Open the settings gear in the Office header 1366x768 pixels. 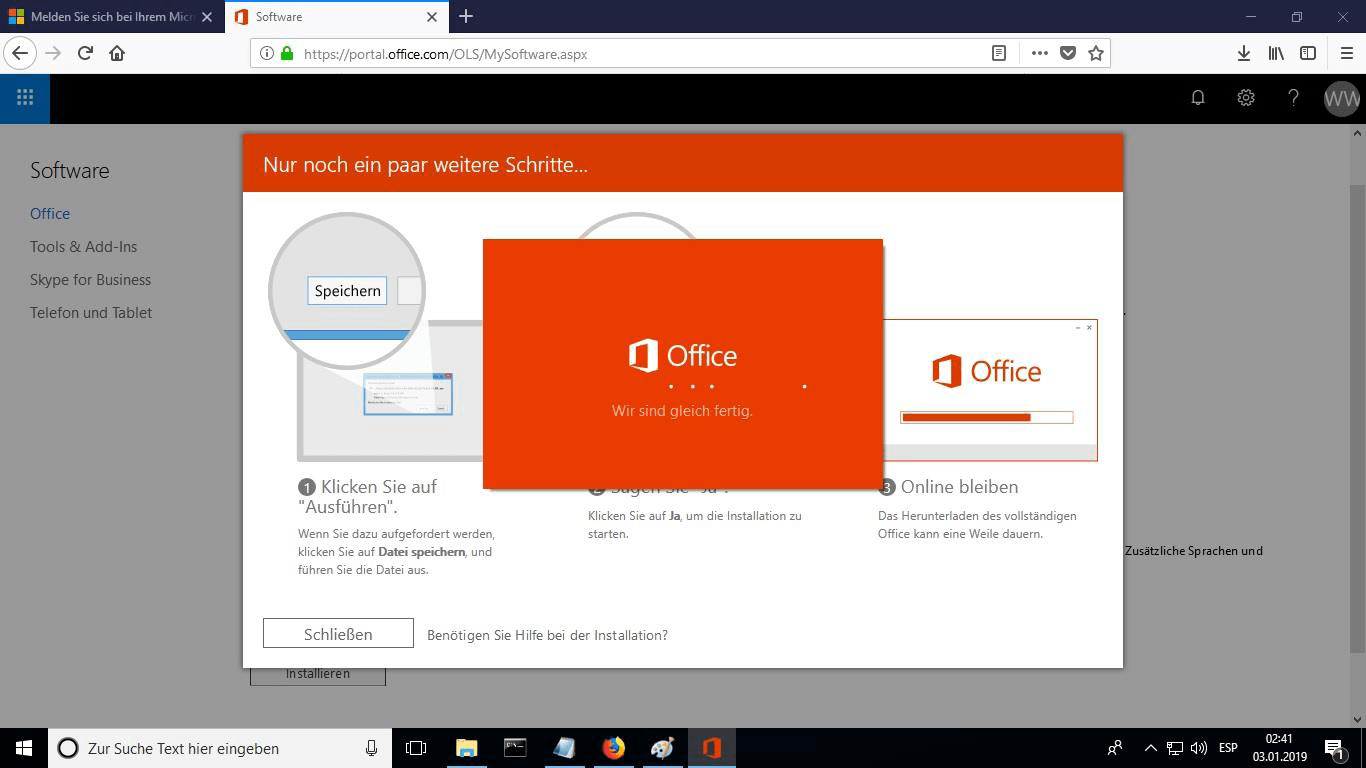(x=1245, y=98)
